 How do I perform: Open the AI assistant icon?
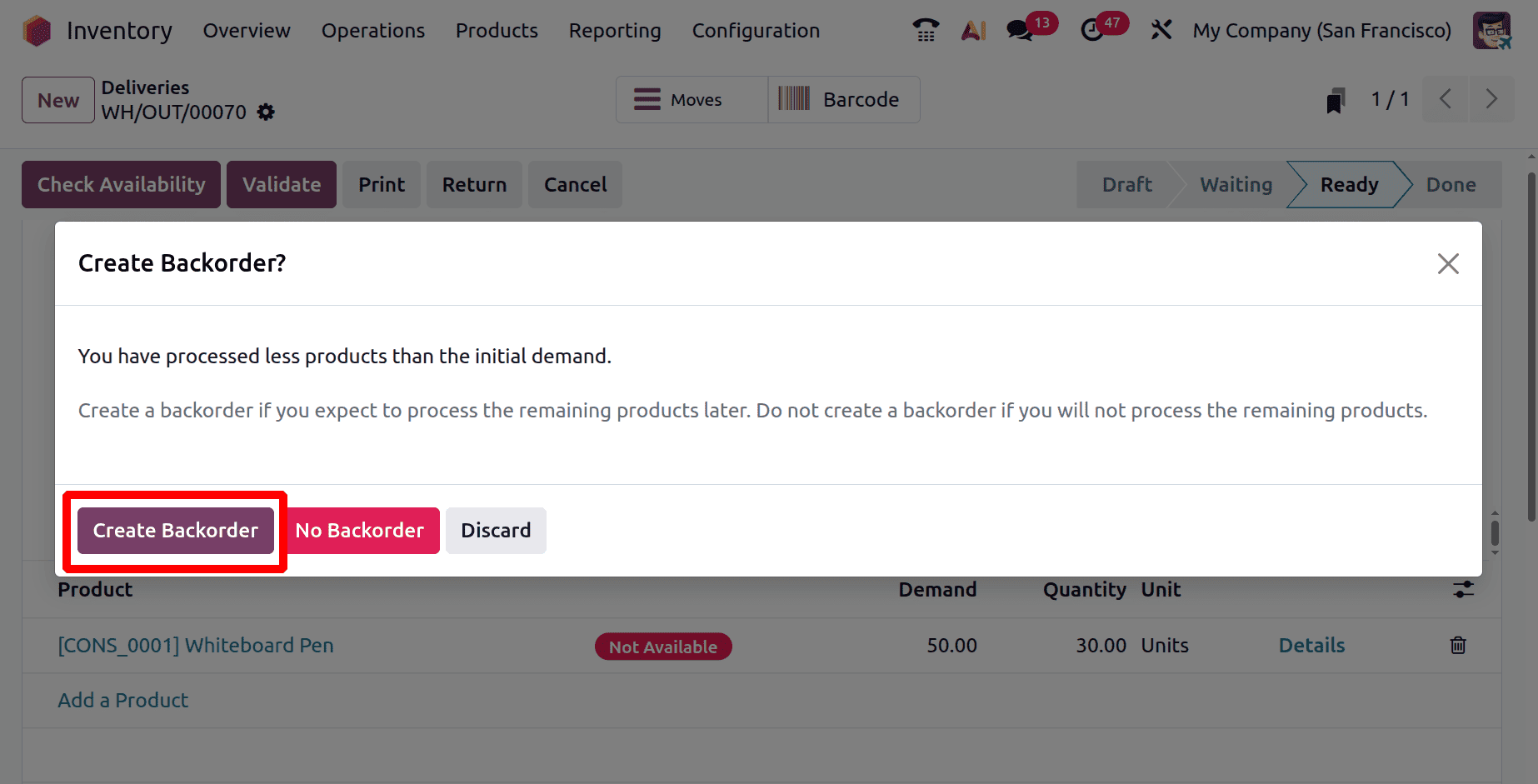coord(973,31)
